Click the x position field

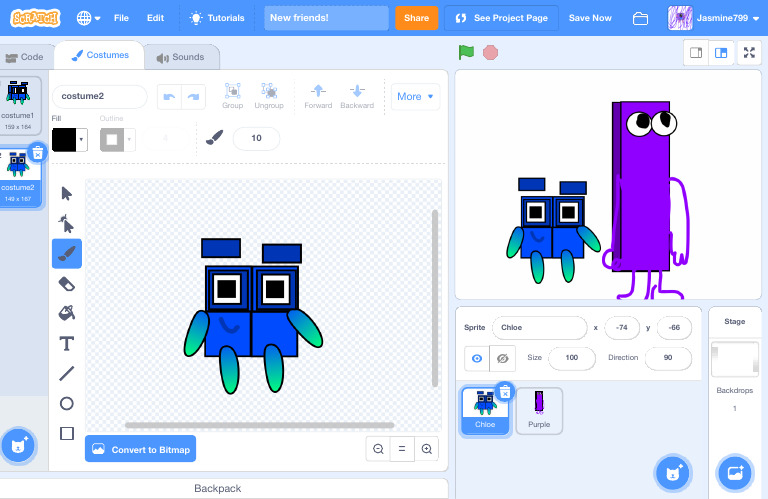point(622,328)
